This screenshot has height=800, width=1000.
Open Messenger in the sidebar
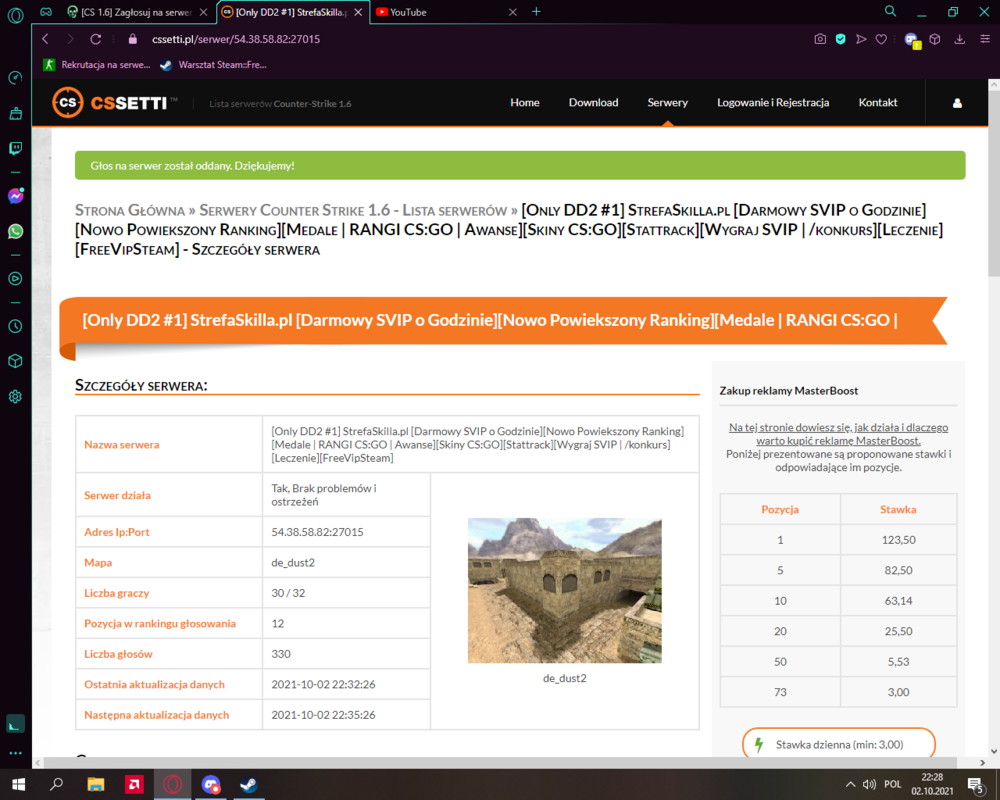tap(15, 196)
